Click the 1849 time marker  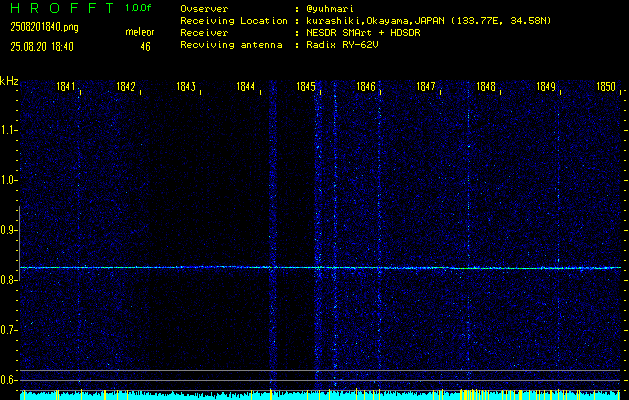pos(546,86)
